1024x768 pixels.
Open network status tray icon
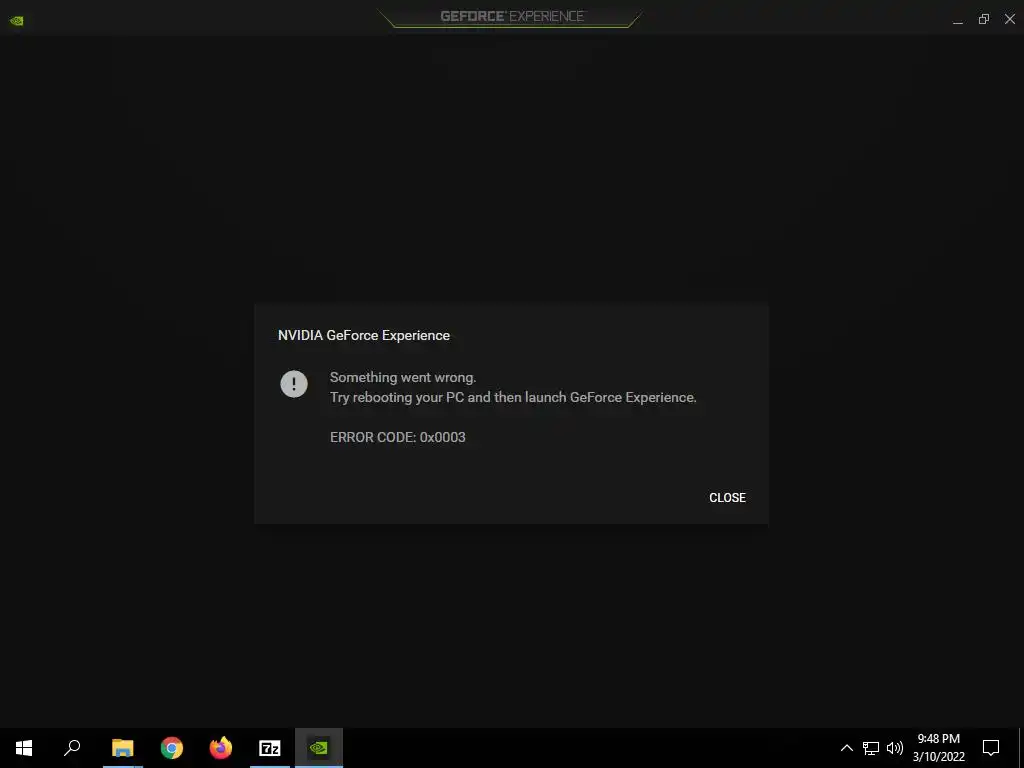click(871, 748)
